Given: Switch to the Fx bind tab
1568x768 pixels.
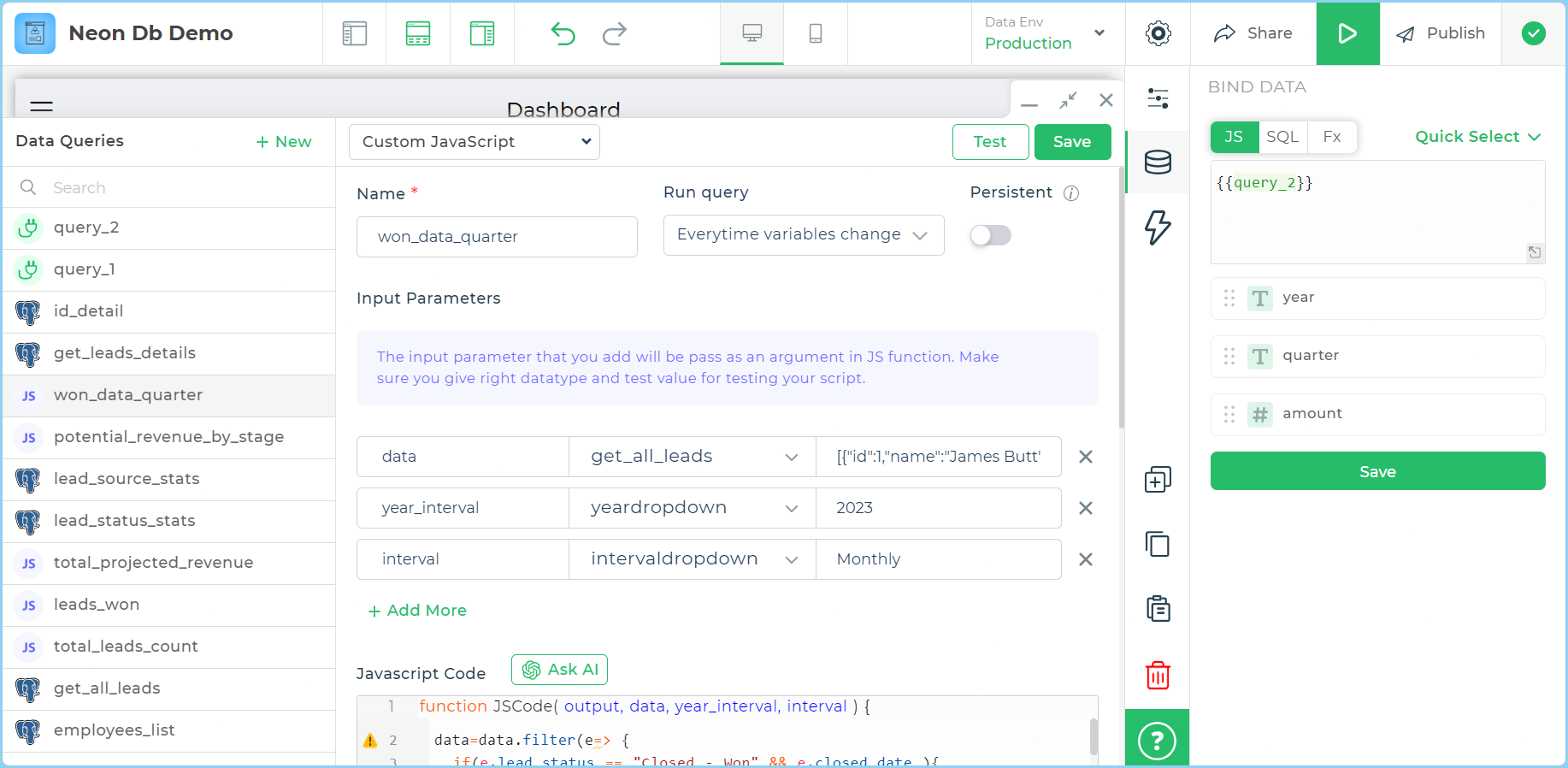Looking at the screenshot, I should pos(1331,137).
